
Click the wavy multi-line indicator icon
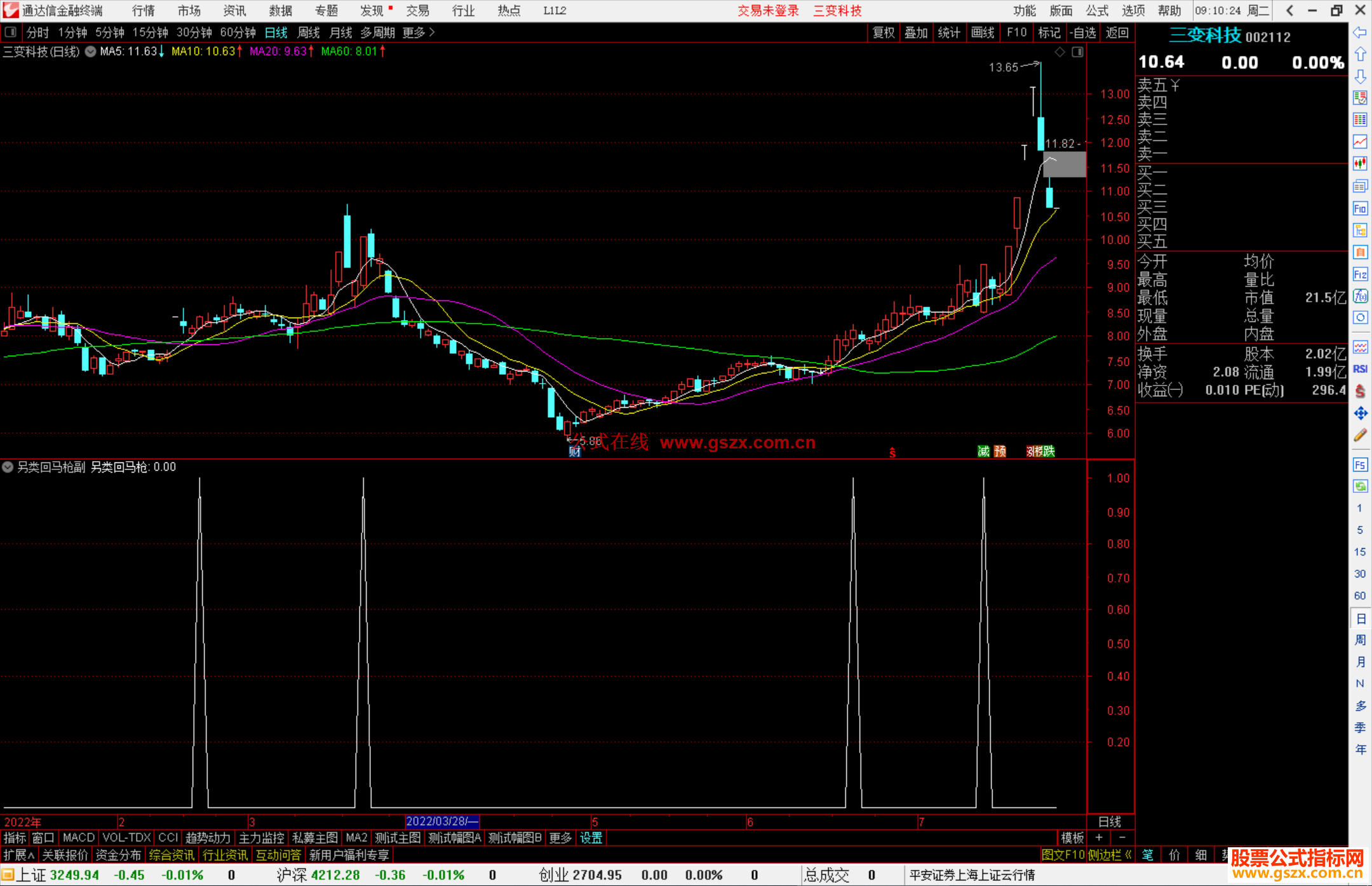click(x=1360, y=347)
